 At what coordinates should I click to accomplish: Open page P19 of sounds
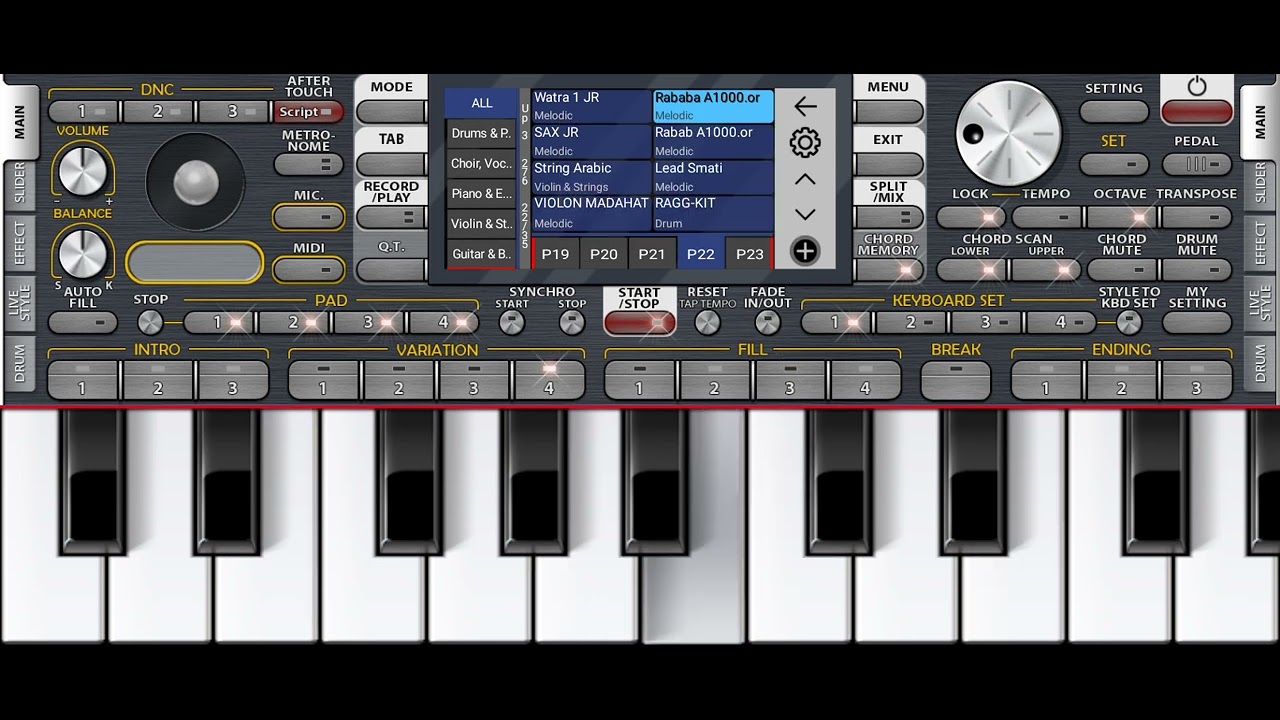555,254
